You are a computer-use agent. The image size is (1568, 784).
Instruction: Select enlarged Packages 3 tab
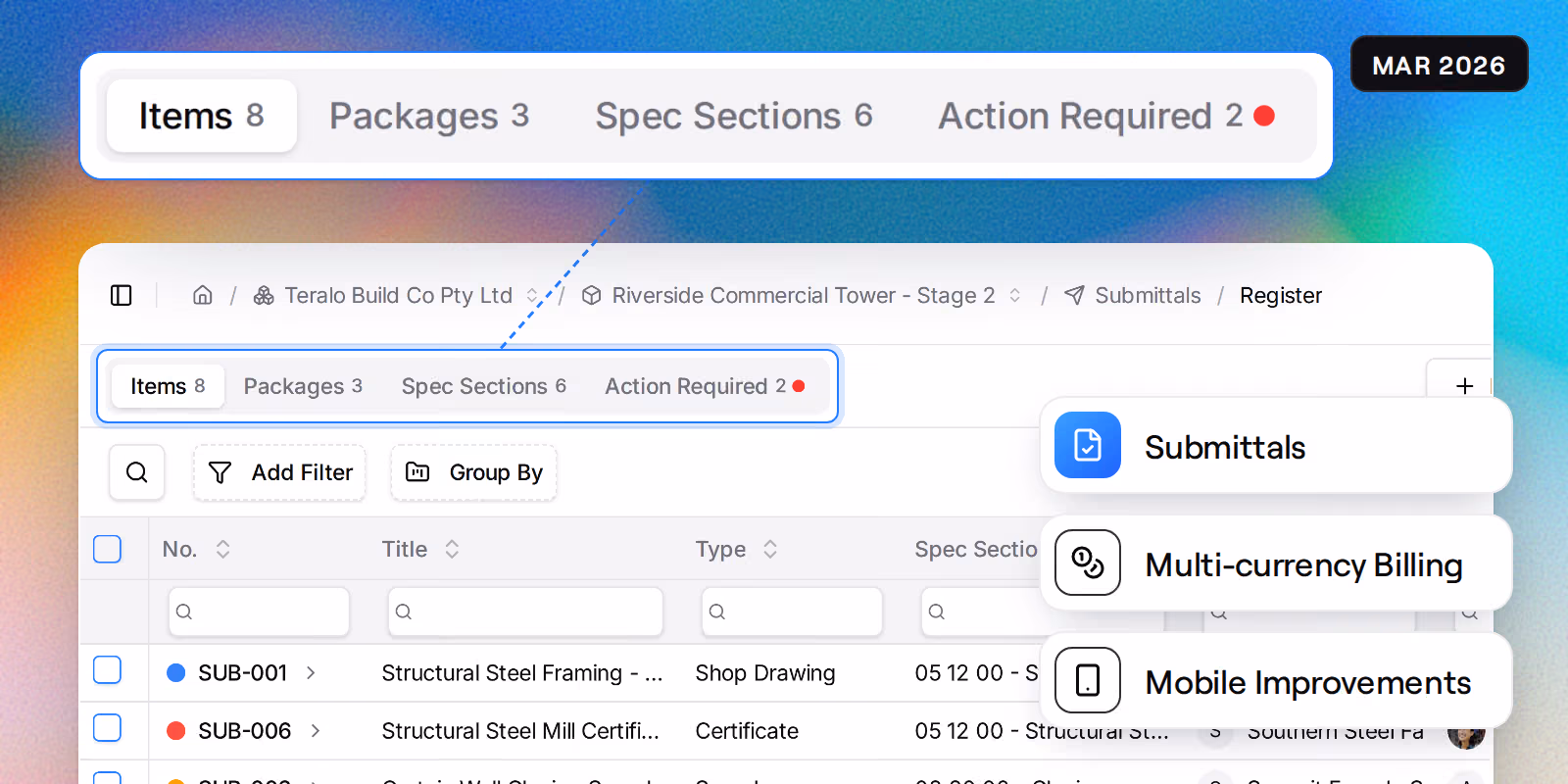429,116
